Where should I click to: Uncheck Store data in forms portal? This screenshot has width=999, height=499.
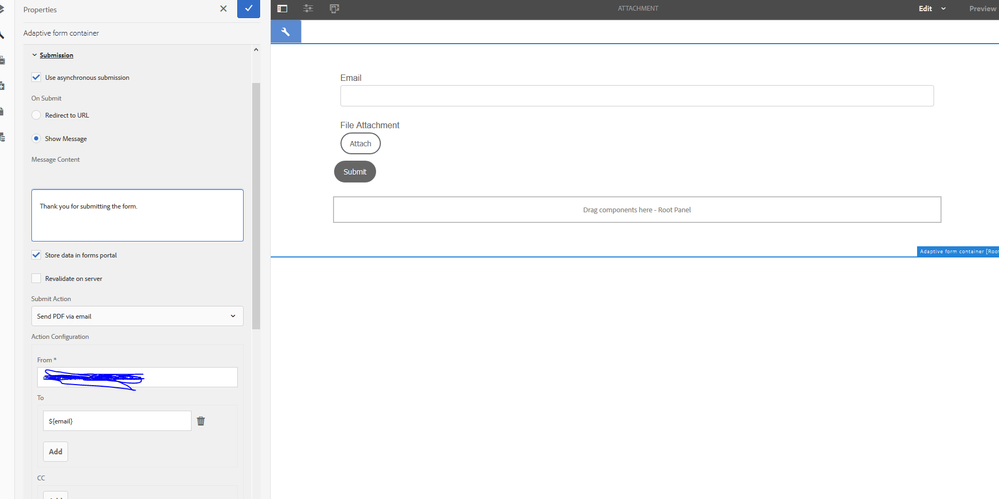click(x=37, y=255)
